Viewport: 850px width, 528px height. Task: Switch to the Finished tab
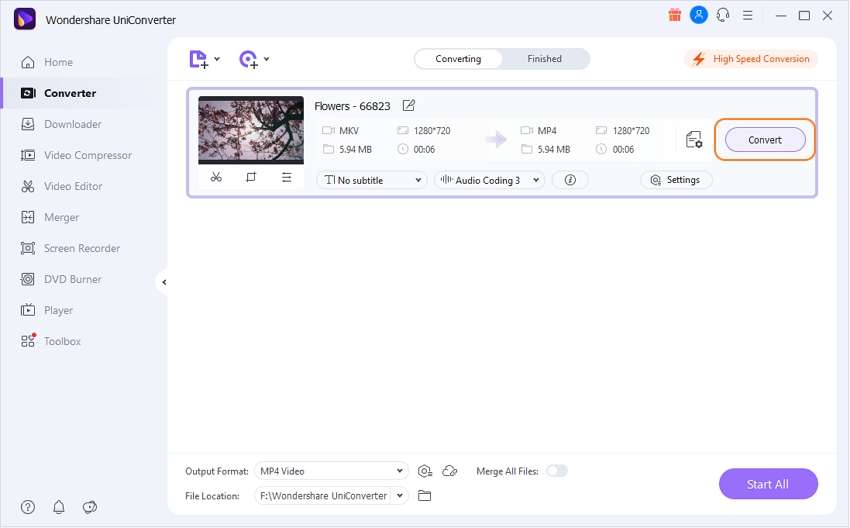coord(544,59)
